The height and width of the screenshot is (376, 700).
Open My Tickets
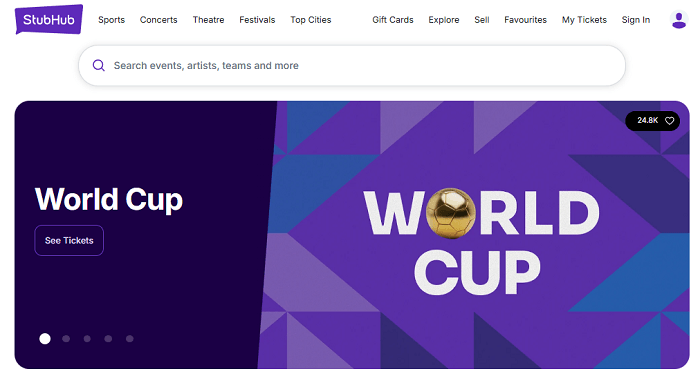(584, 20)
